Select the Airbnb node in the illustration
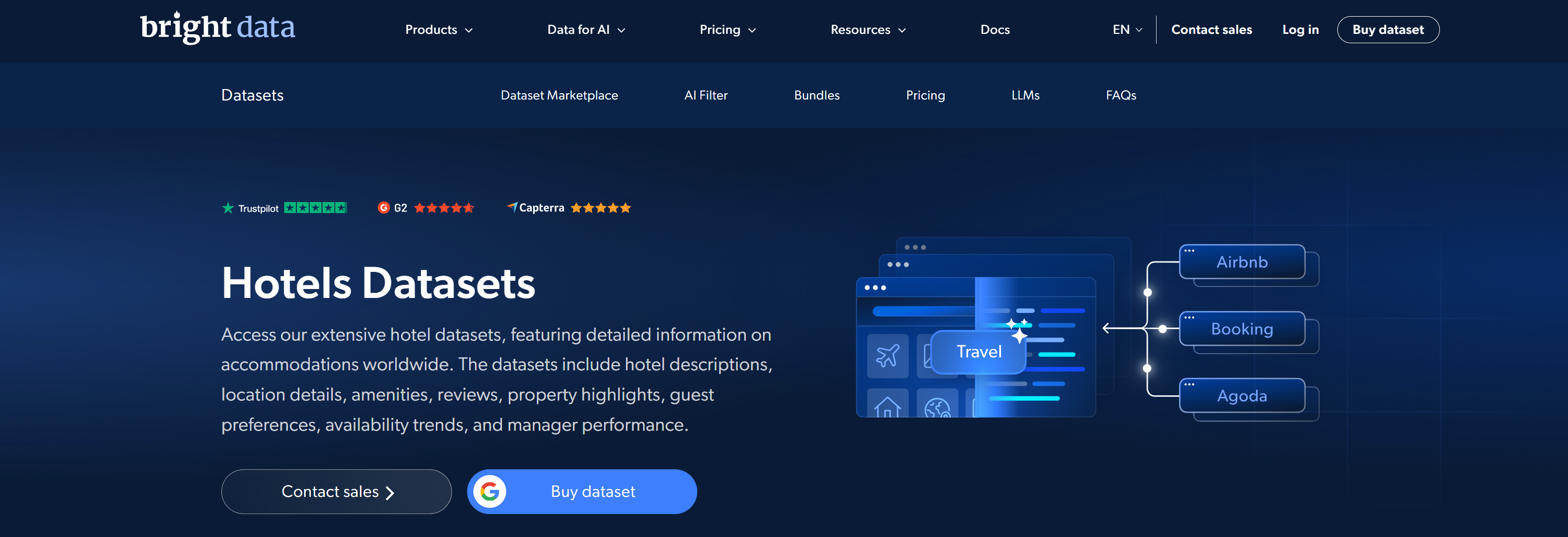The height and width of the screenshot is (537, 1568). tap(1243, 263)
